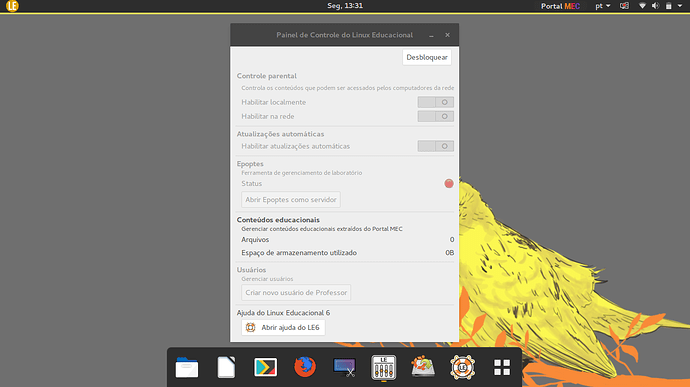Launch the blank document icon in the dock
Screen dimensions: 690x387
pyautogui.click(x=226, y=367)
